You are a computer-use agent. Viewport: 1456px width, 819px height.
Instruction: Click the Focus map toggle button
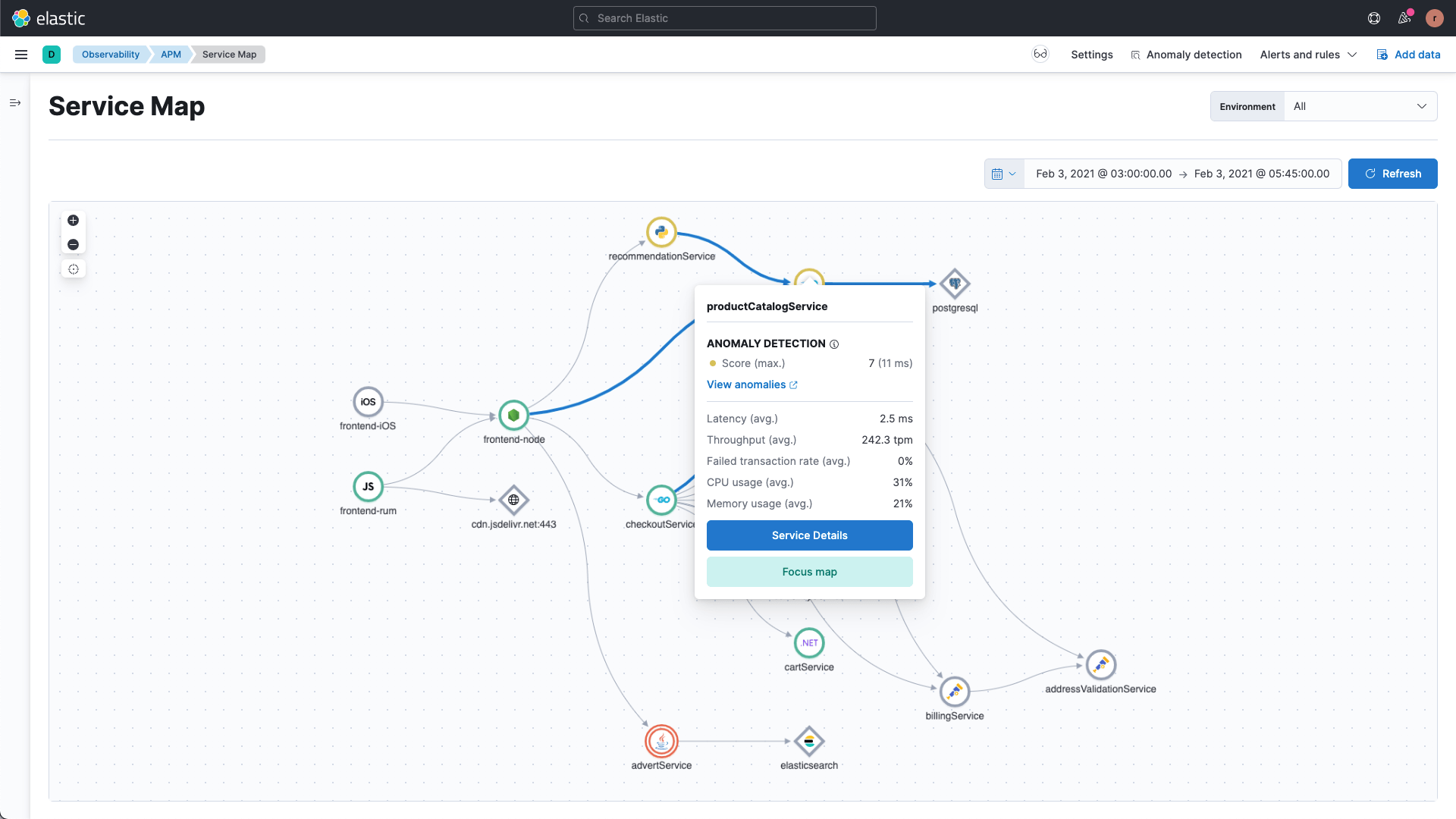point(810,572)
